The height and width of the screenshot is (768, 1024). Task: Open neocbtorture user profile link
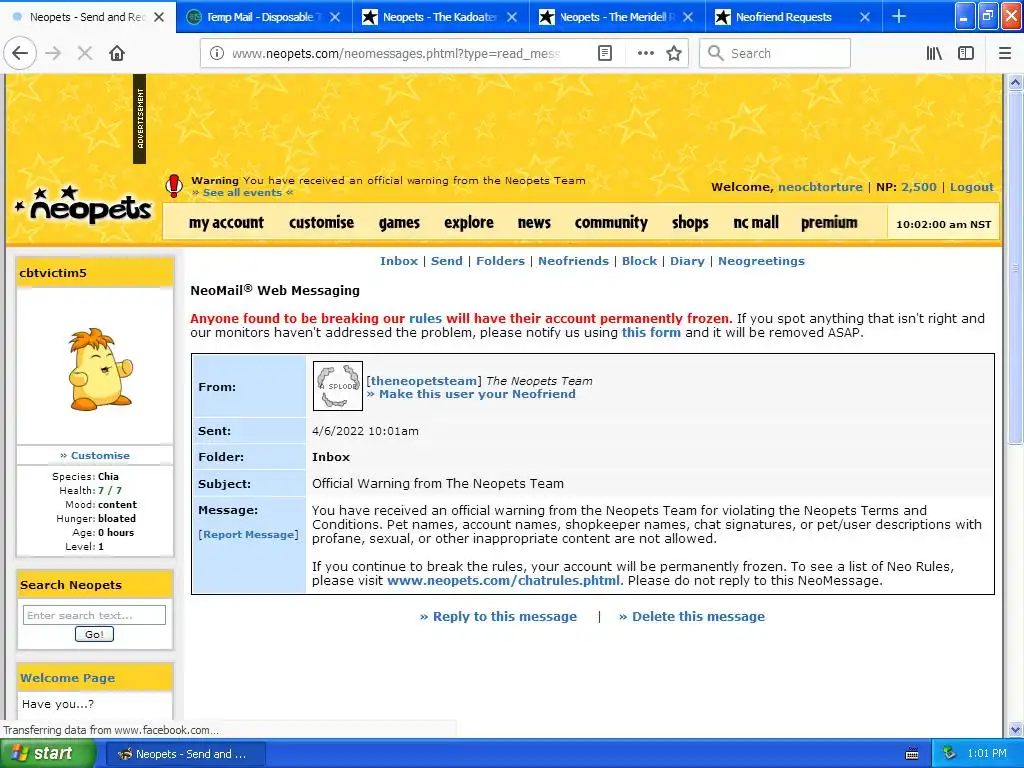tap(820, 187)
